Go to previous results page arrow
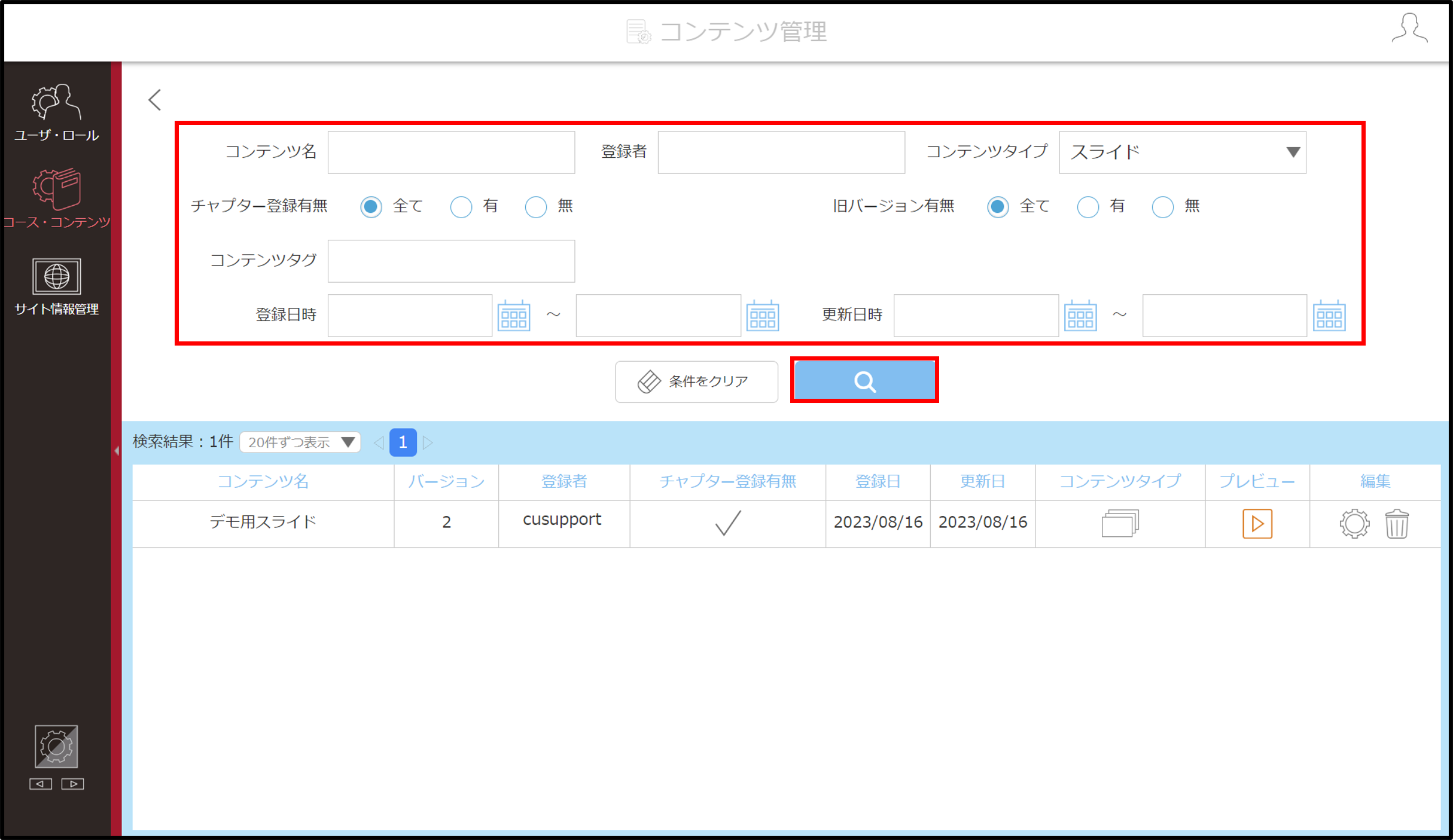This screenshot has height=840, width=1453. pyautogui.click(x=379, y=443)
